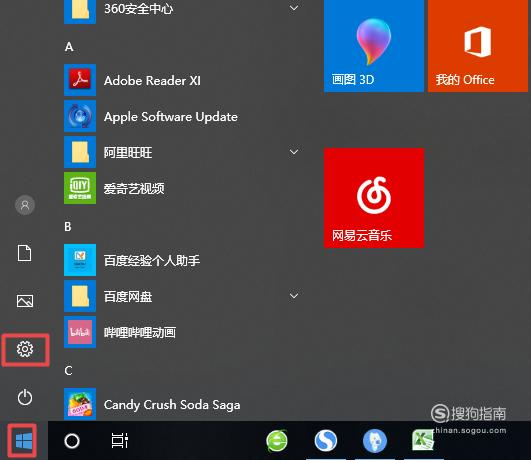Open 百度网盘 label in app list

[x=128, y=296]
